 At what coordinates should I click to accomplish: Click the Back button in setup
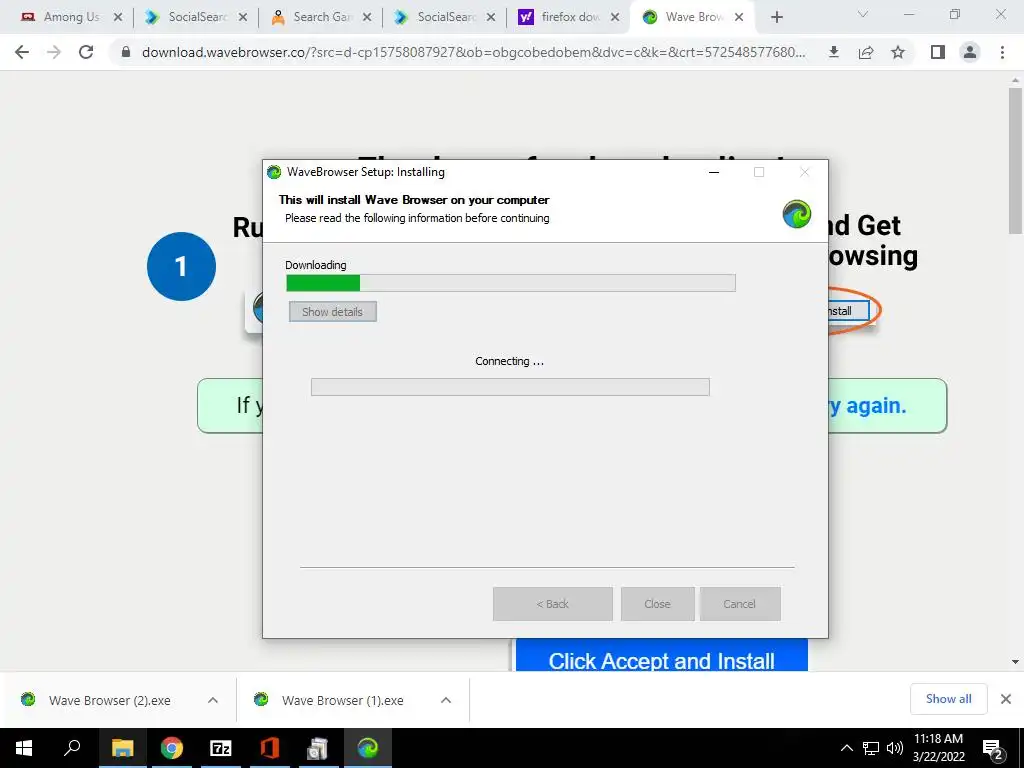pyautogui.click(x=552, y=604)
